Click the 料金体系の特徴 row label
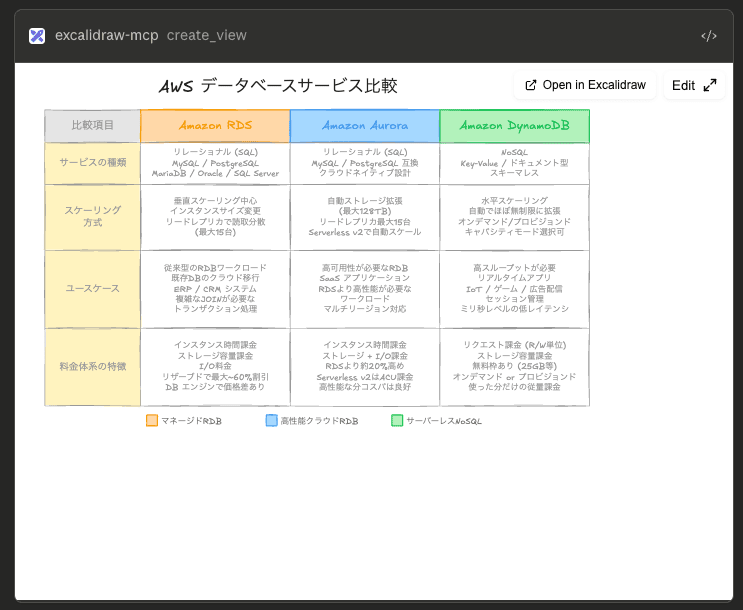Image resolution: width=743 pixels, height=610 pixels. (x=92, y=367)
